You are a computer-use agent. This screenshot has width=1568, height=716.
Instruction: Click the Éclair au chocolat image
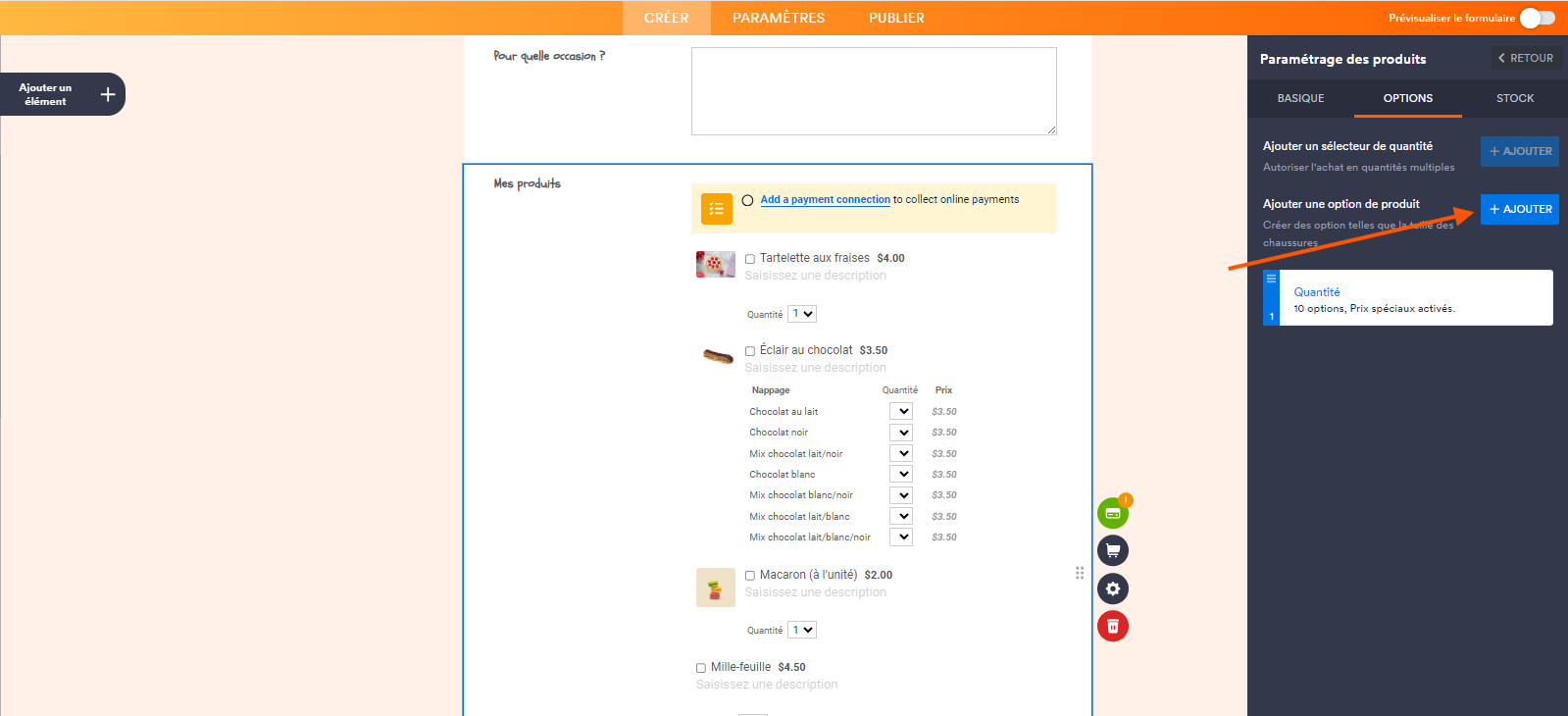tap(718, 356)
